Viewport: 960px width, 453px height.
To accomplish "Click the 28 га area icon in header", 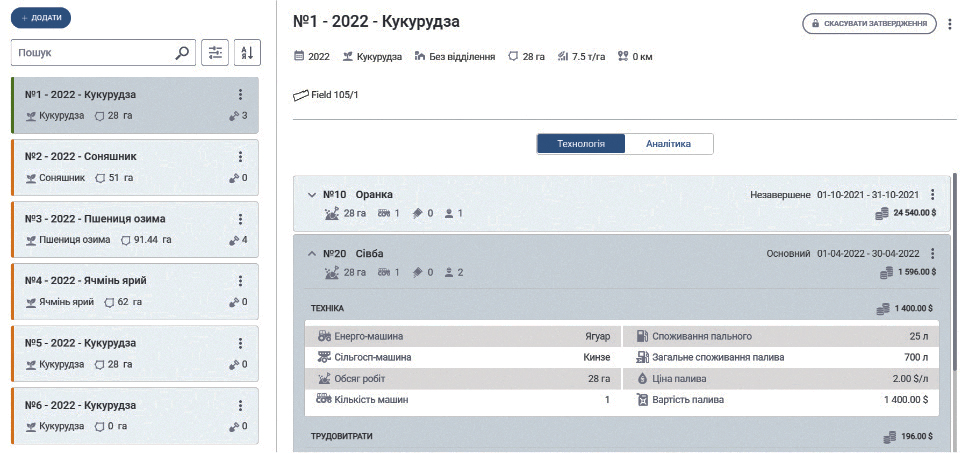I will [x=513, y=57].
